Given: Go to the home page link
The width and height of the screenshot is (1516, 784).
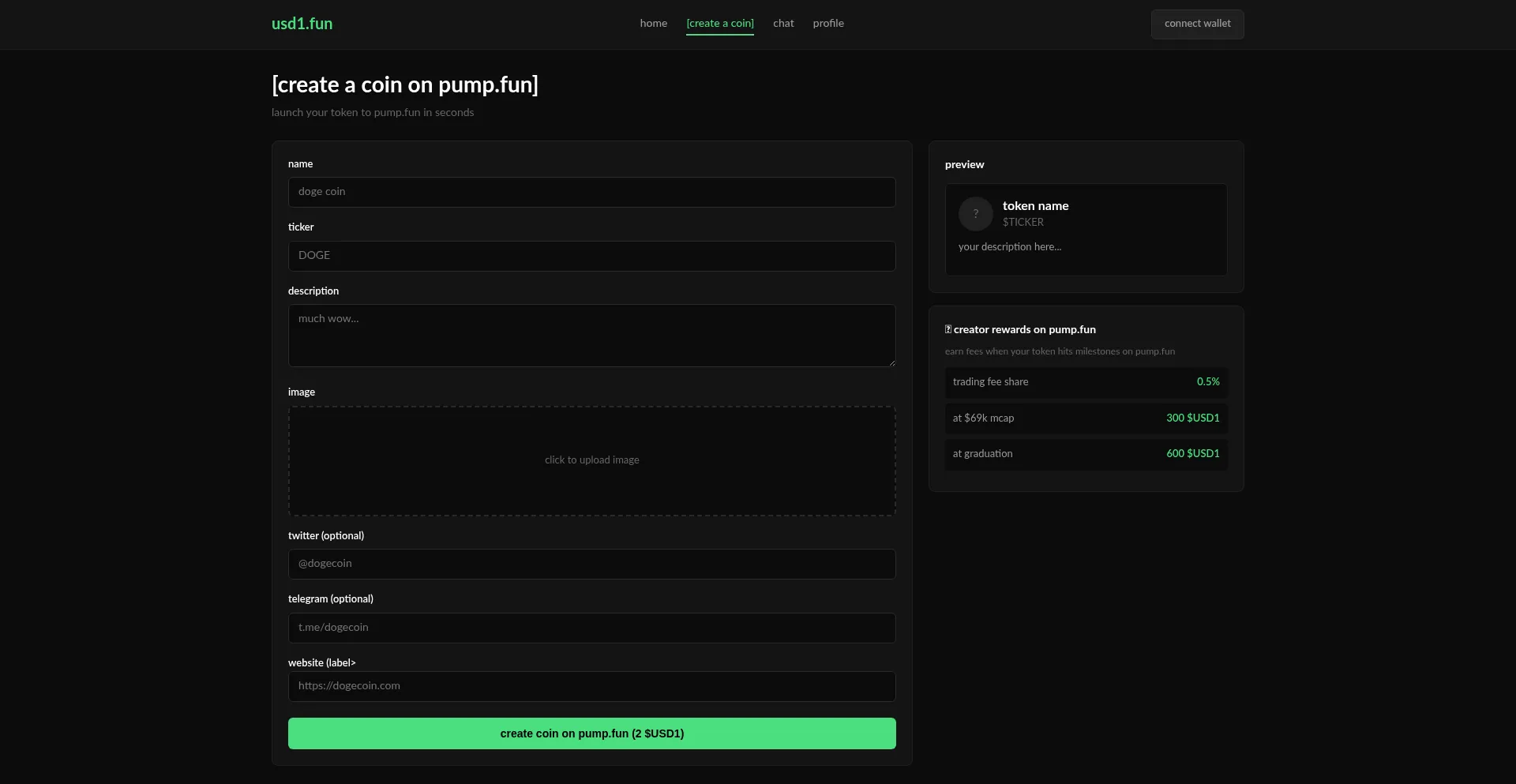Looking at the screenshot, I should 653,24.
